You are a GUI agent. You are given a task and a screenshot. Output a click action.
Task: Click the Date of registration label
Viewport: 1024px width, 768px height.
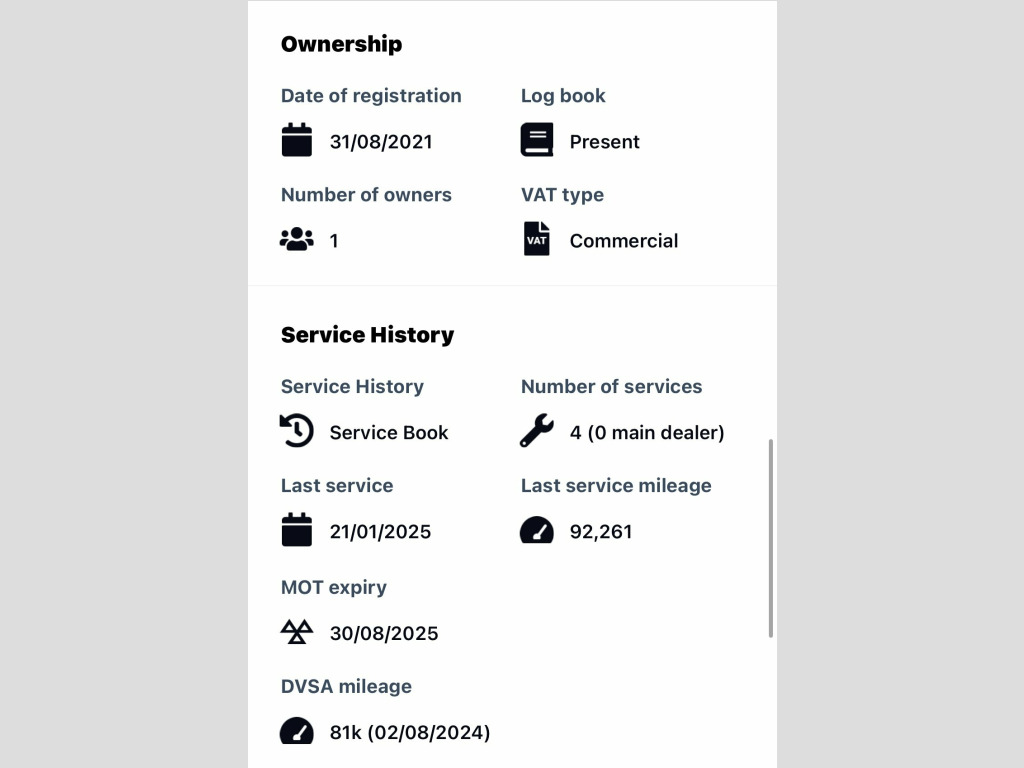[371, 95]
